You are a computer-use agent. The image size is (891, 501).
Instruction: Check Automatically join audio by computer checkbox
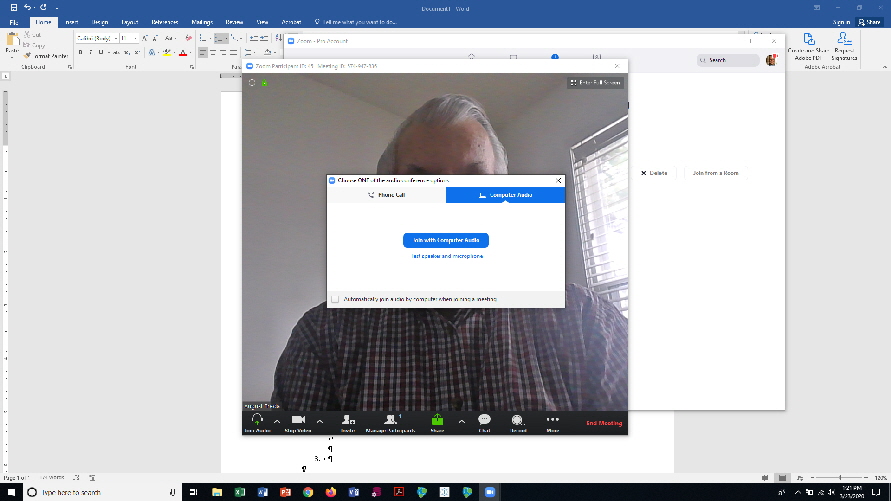[x=335, y=299]
